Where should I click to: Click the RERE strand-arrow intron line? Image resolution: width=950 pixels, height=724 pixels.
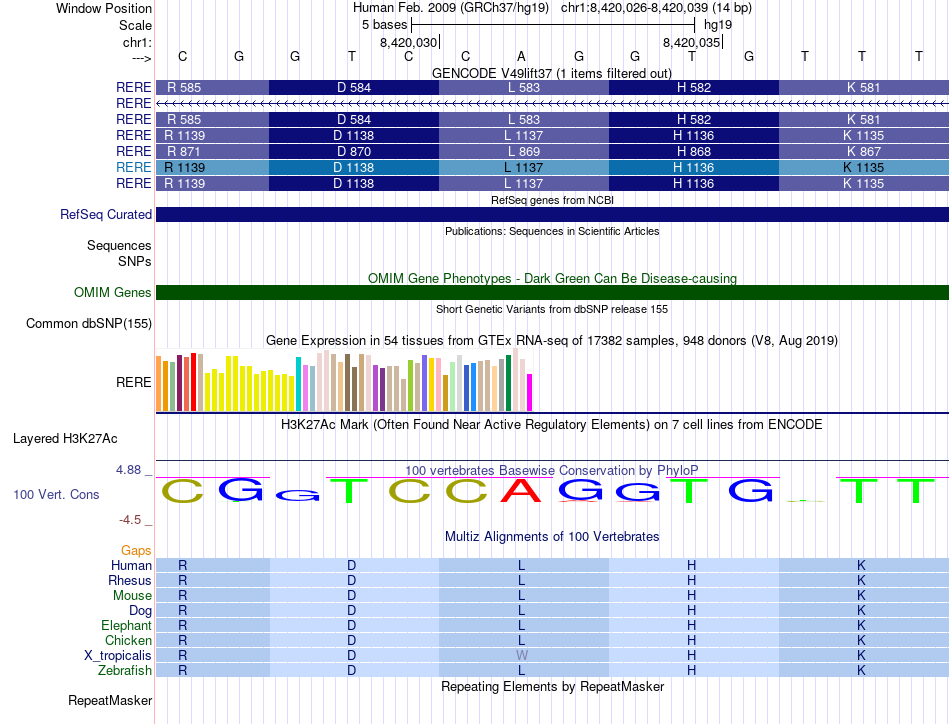(552, 104)
